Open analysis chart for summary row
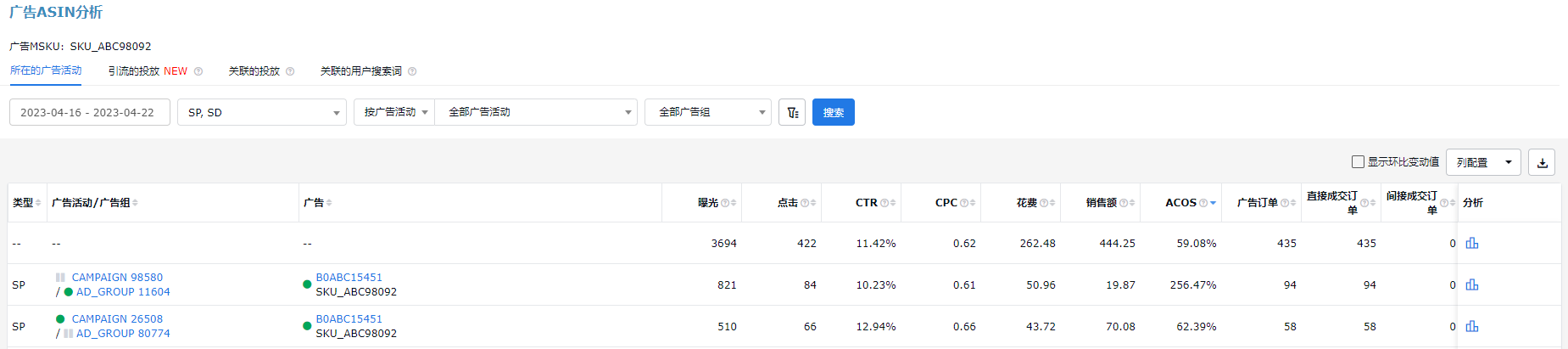 [x=1472, y=243]
